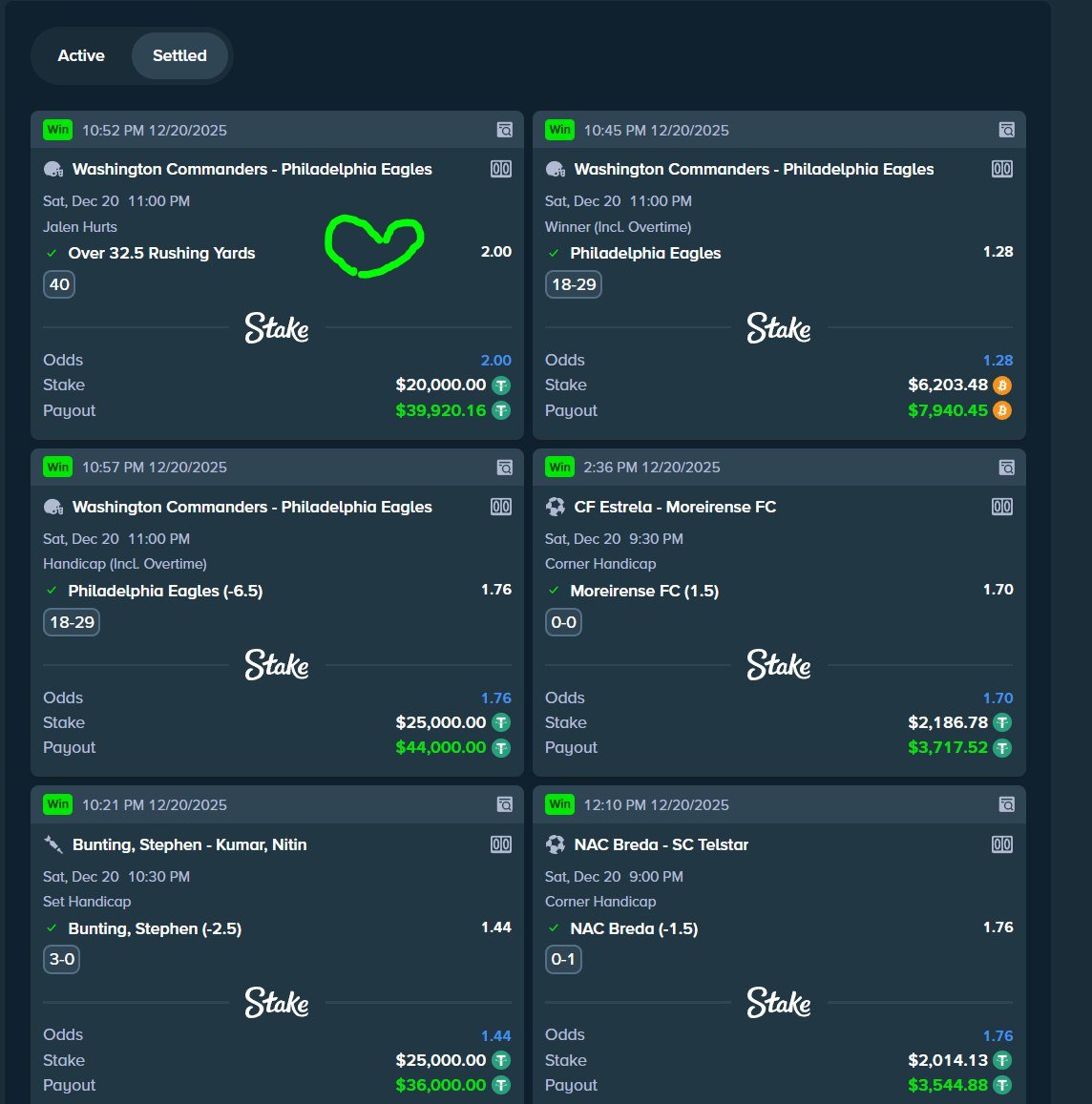Click blue 1.70 odds value
The image size is (1092, 1104).
coord(997,698)
